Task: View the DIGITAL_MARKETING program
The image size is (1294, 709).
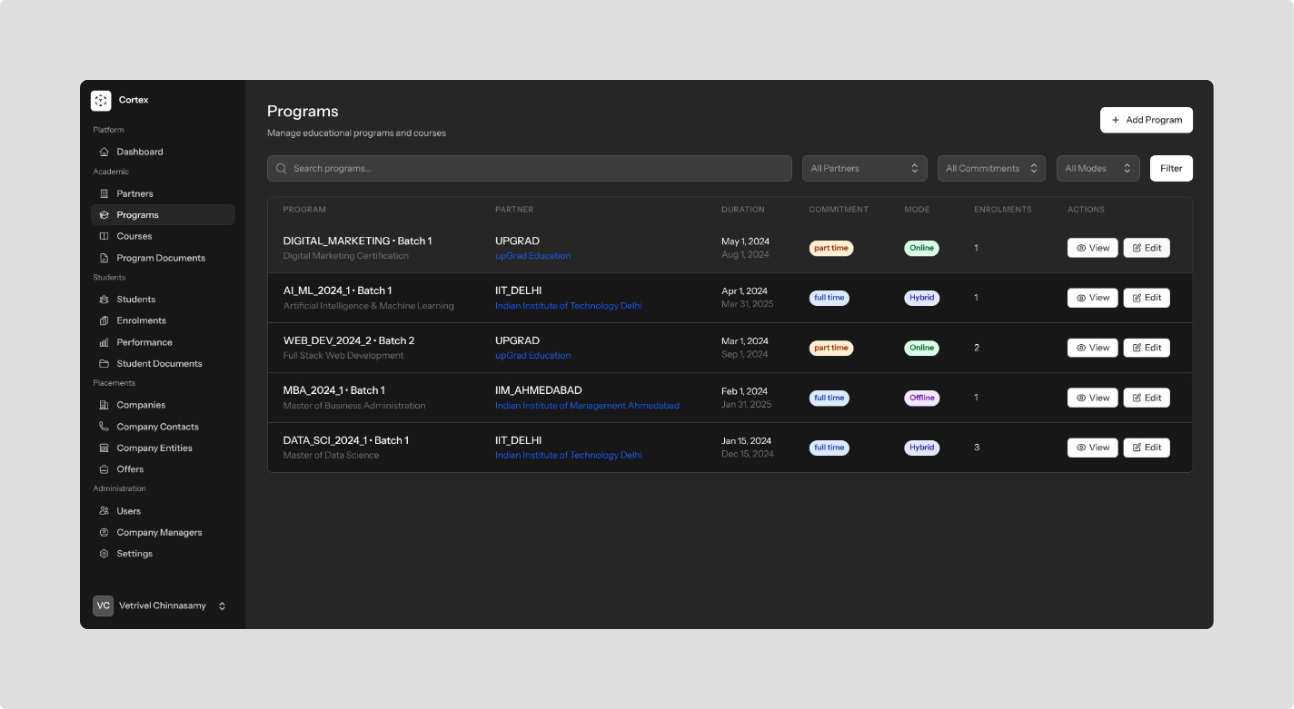Action: coord(1092,248)
